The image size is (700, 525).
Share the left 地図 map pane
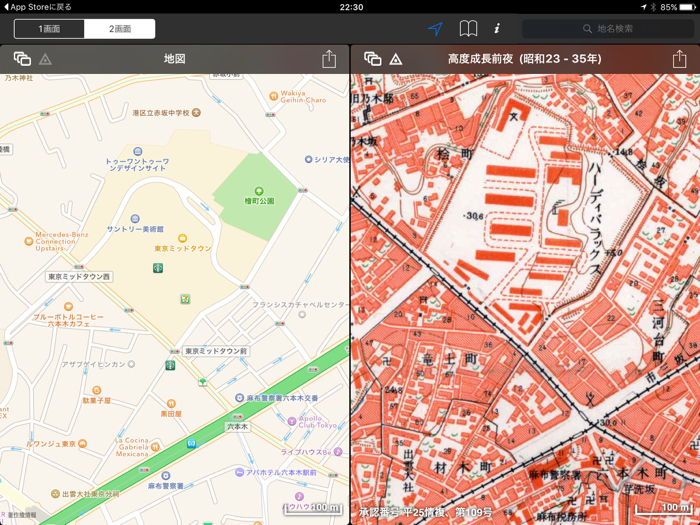(329, 60)
